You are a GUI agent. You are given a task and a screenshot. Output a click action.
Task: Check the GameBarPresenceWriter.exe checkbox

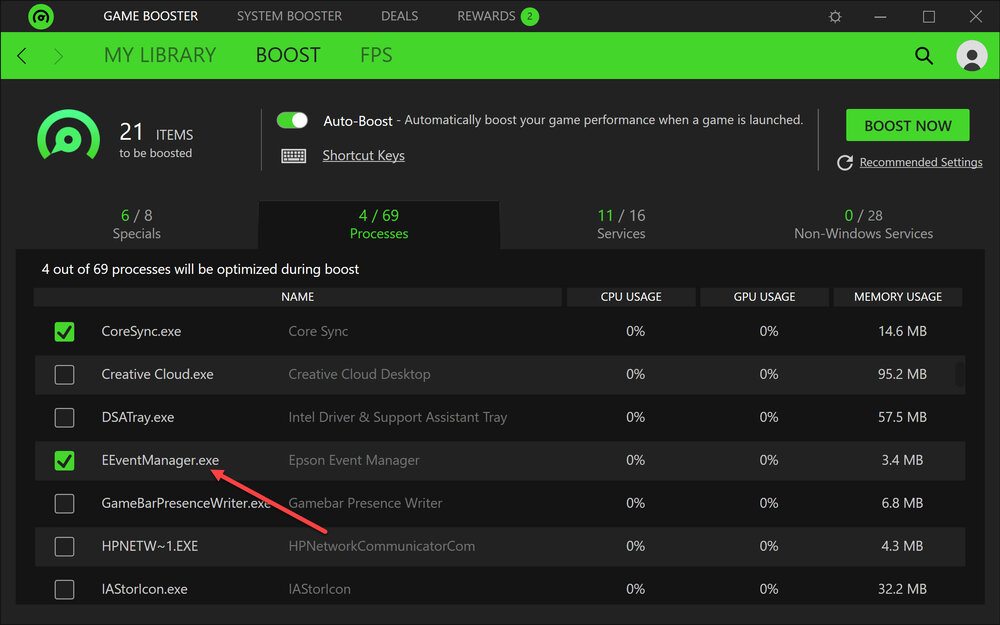[x=64, y=503]
